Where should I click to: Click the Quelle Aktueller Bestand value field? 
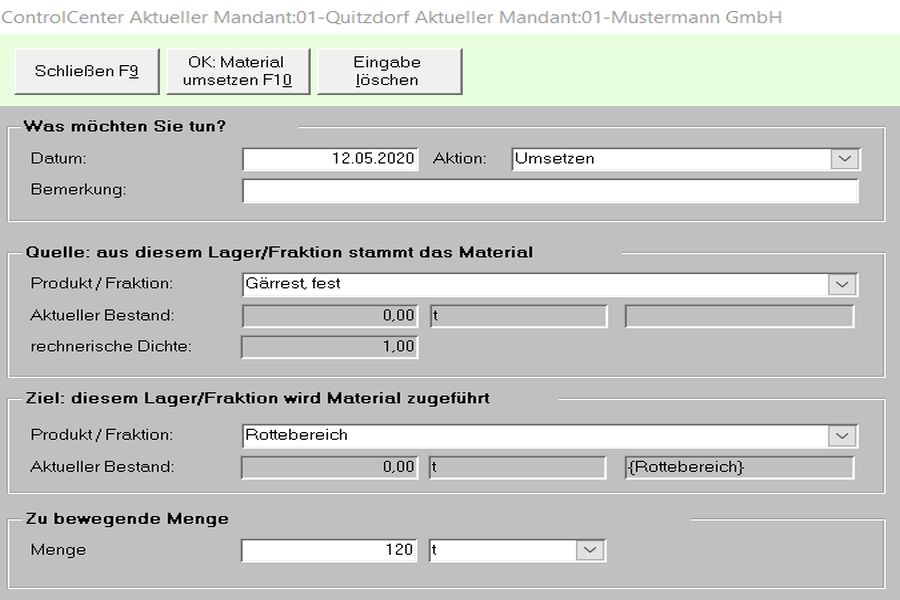point(329,316)
